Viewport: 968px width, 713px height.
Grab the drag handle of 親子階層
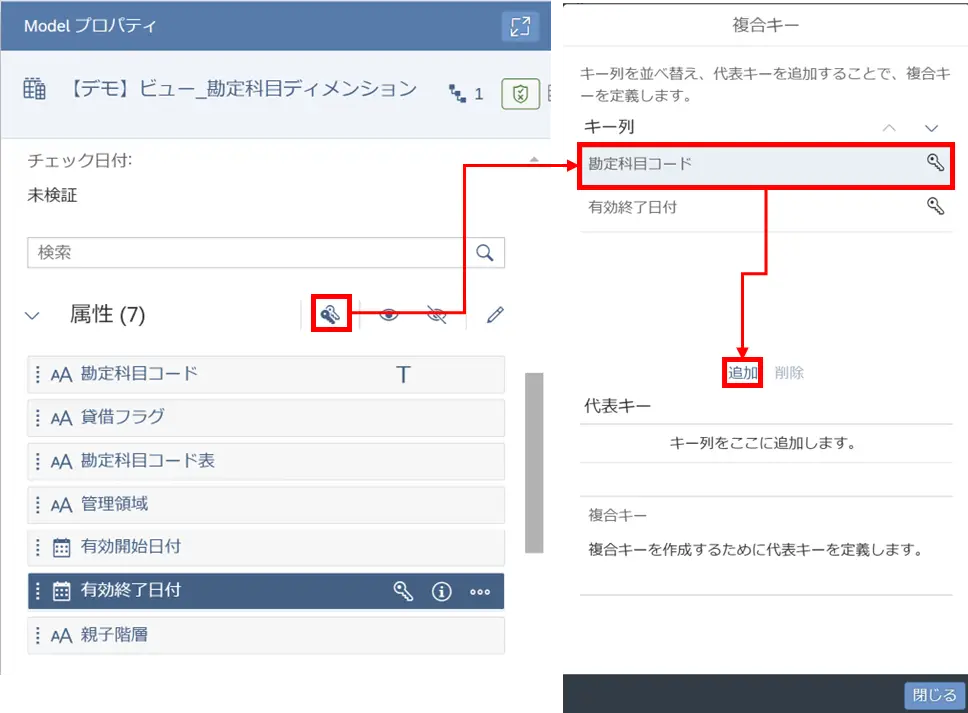click(38, 635)
